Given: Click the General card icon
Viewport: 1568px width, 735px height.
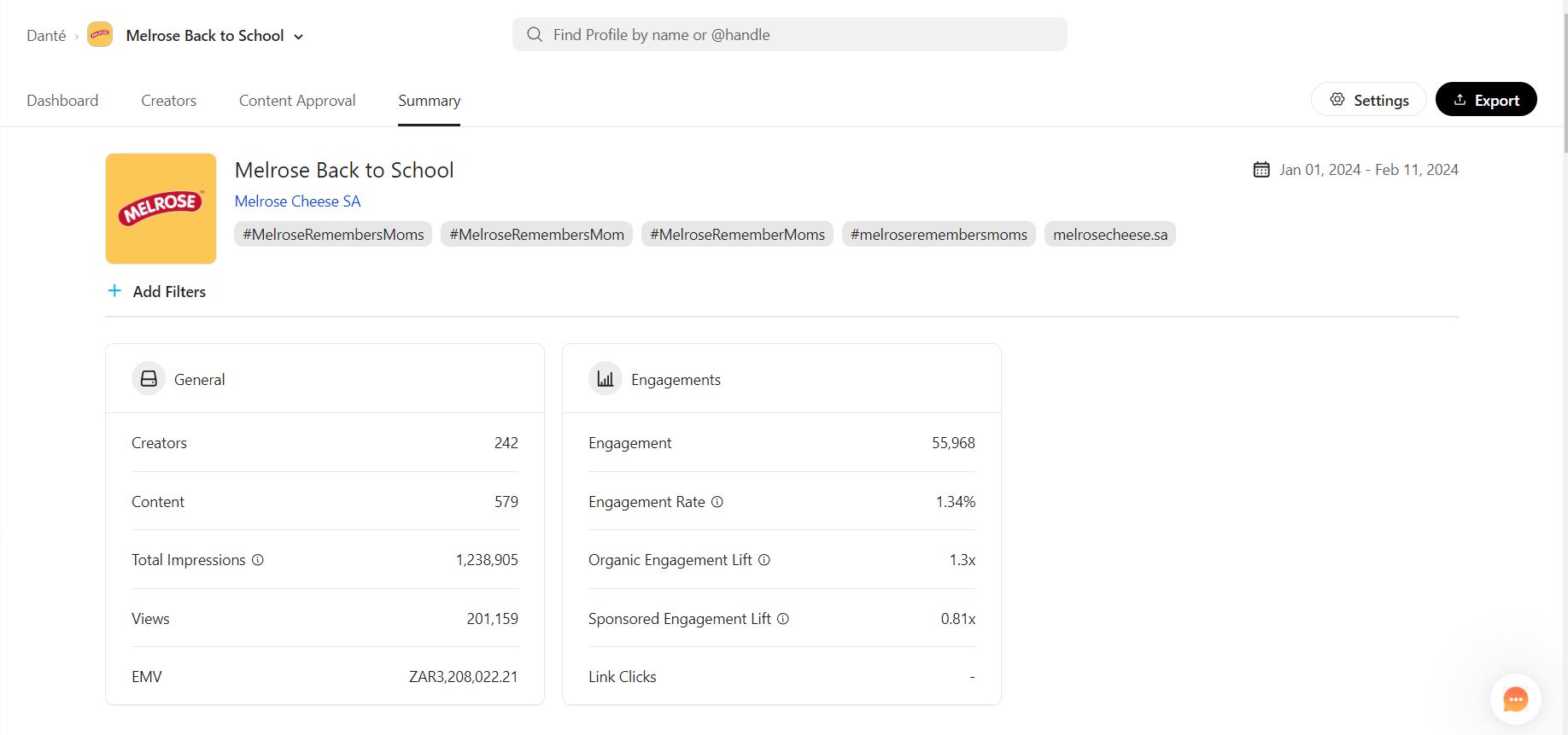Looking at the screenshot, I should [x=149, y=379].
